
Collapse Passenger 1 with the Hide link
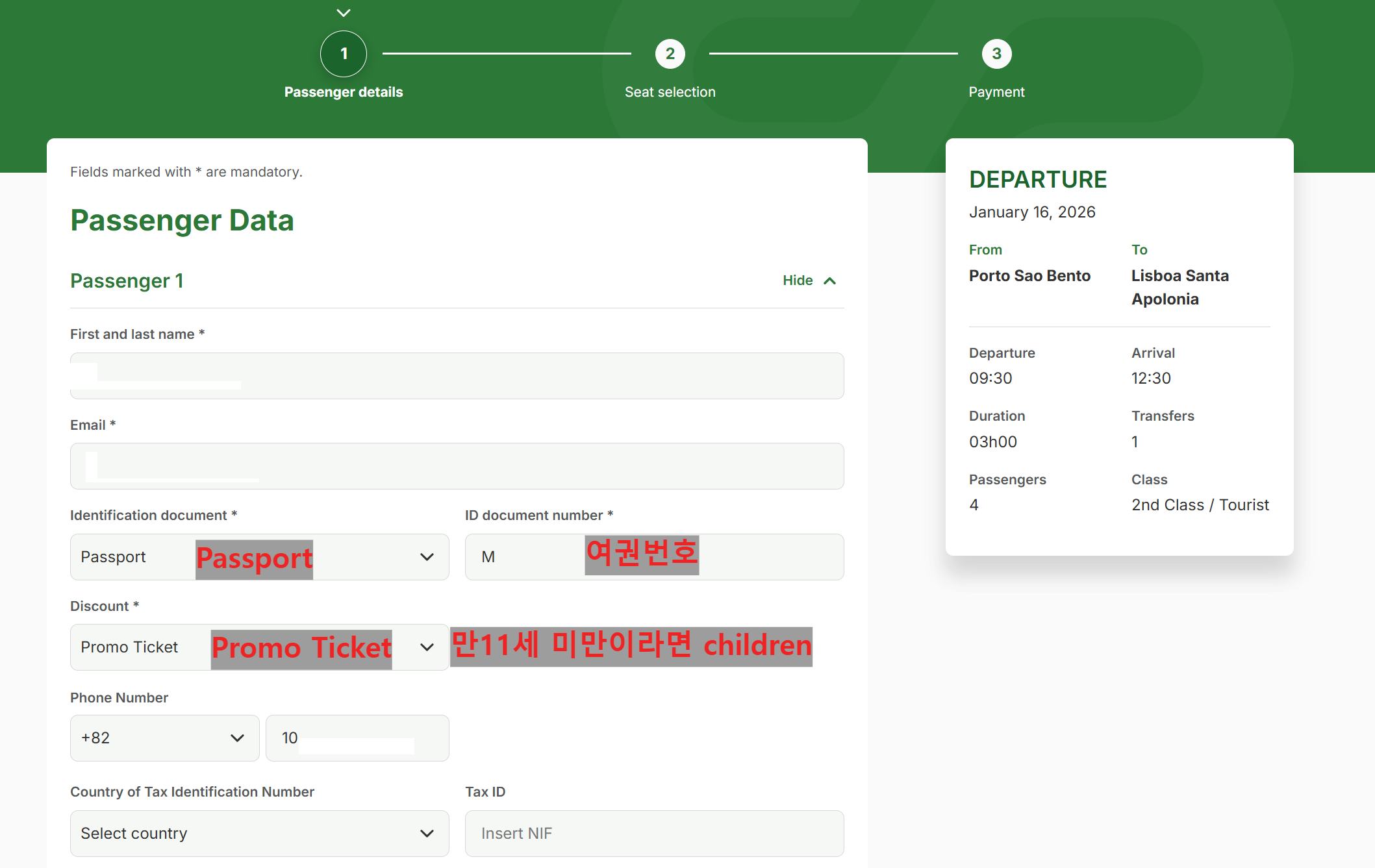coord(798,280)
